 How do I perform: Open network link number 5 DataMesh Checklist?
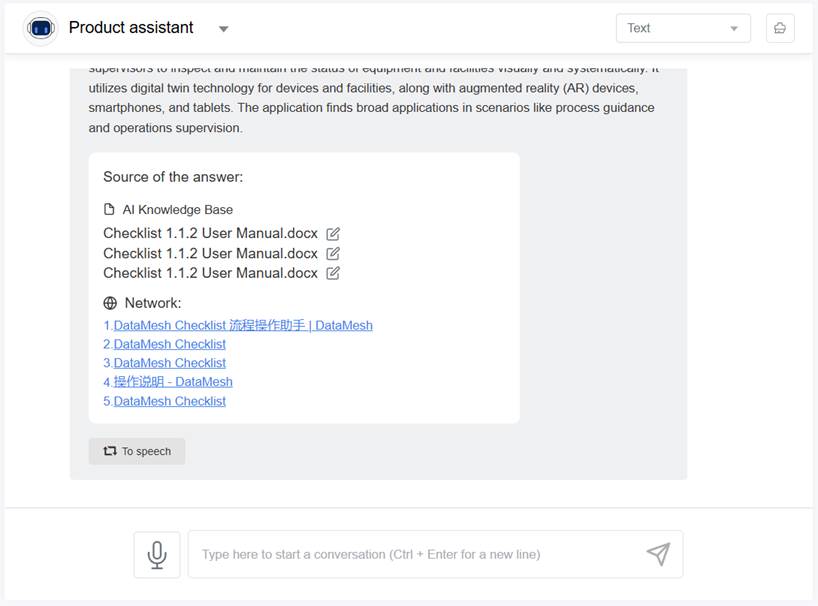170,401
